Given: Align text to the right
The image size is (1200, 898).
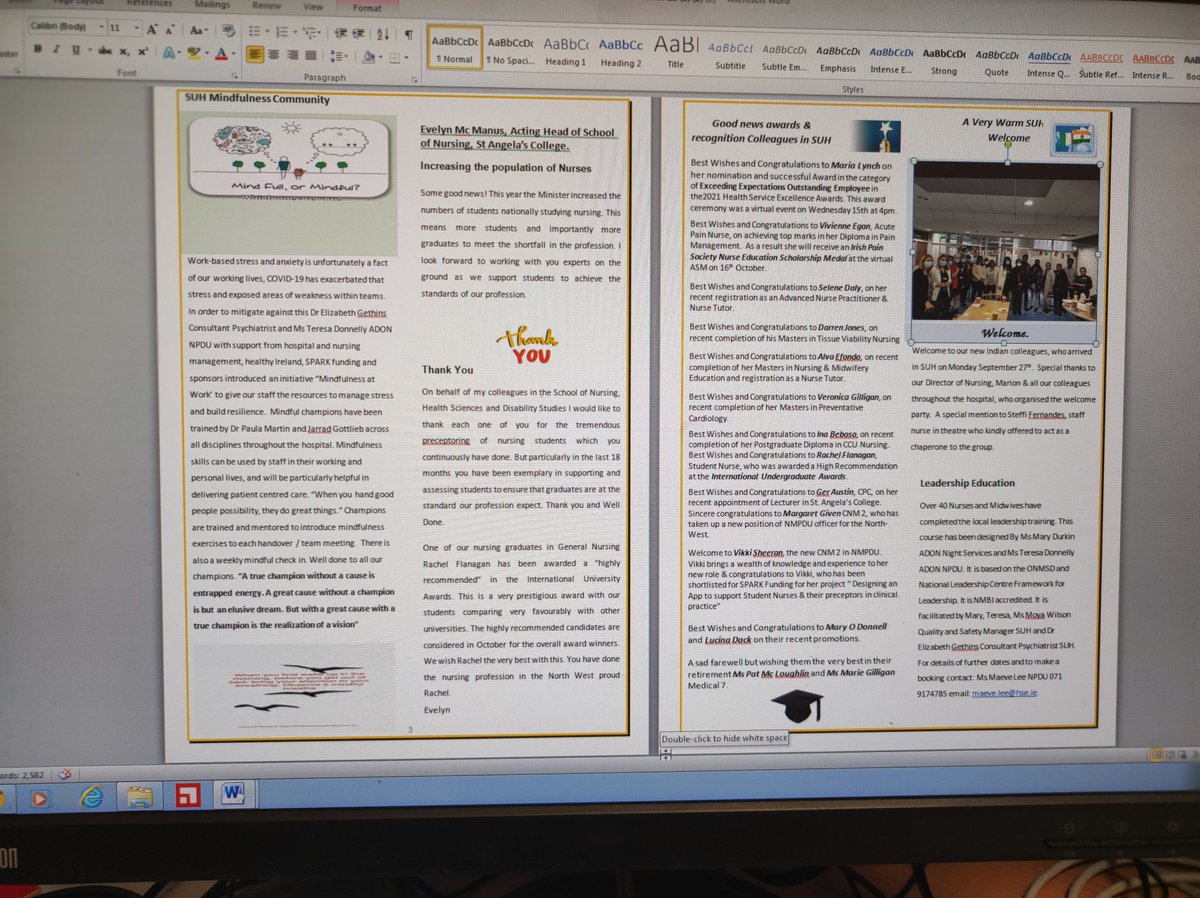Looking at the screenshot, I should 293,55.
